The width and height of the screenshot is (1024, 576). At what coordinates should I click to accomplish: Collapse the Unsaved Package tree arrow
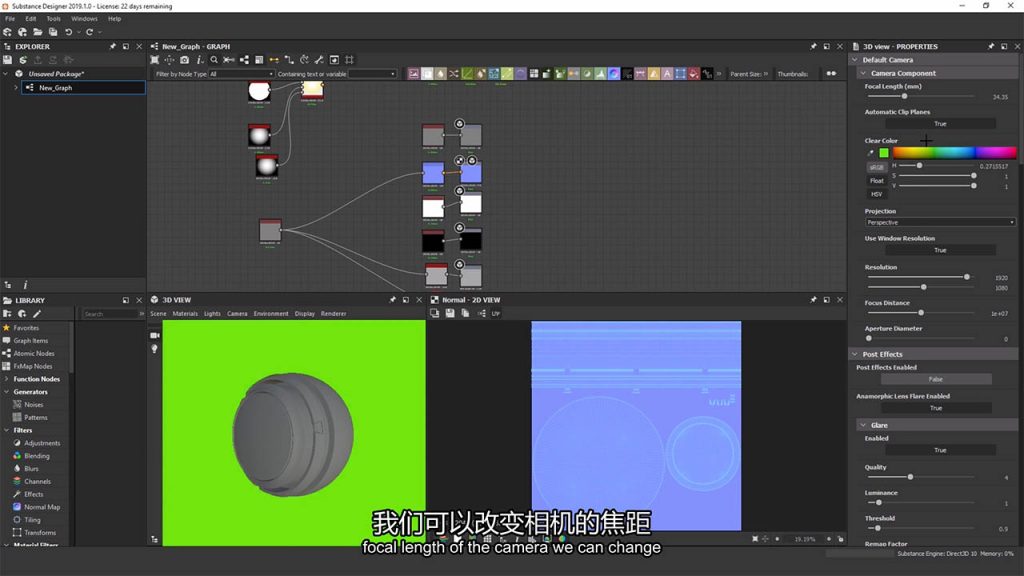[6, 74]
